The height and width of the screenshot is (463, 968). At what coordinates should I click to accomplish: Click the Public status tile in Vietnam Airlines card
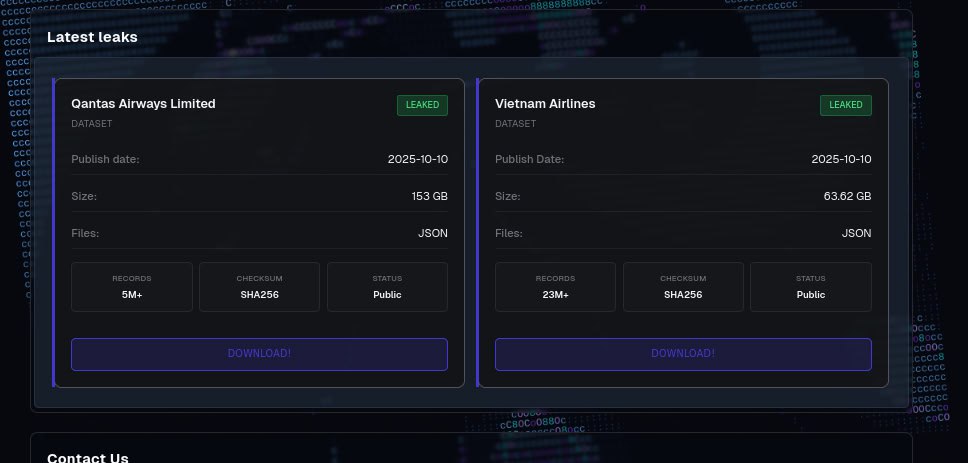811,287
